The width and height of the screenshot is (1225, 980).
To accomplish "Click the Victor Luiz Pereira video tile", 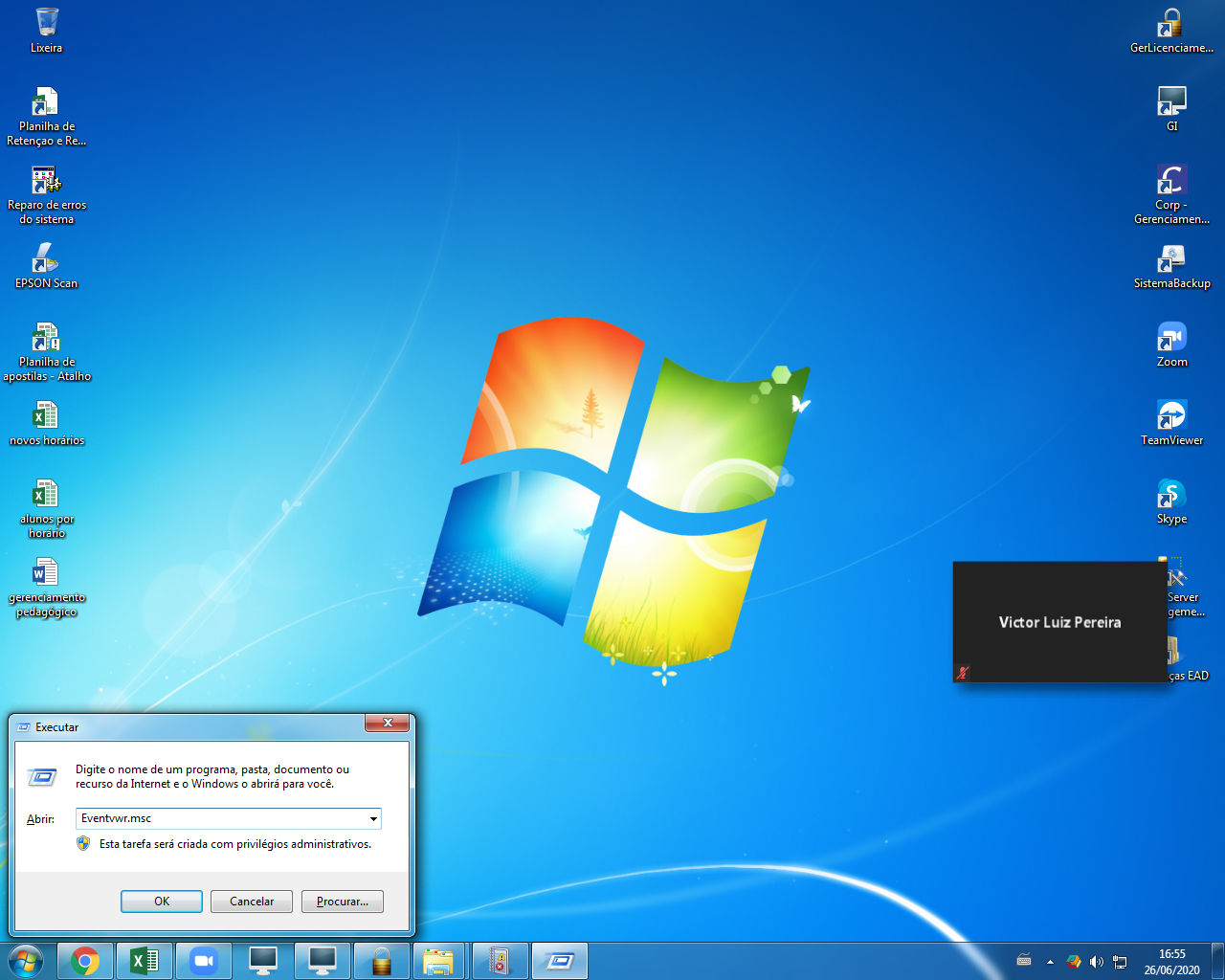I will pos(1059,622).
